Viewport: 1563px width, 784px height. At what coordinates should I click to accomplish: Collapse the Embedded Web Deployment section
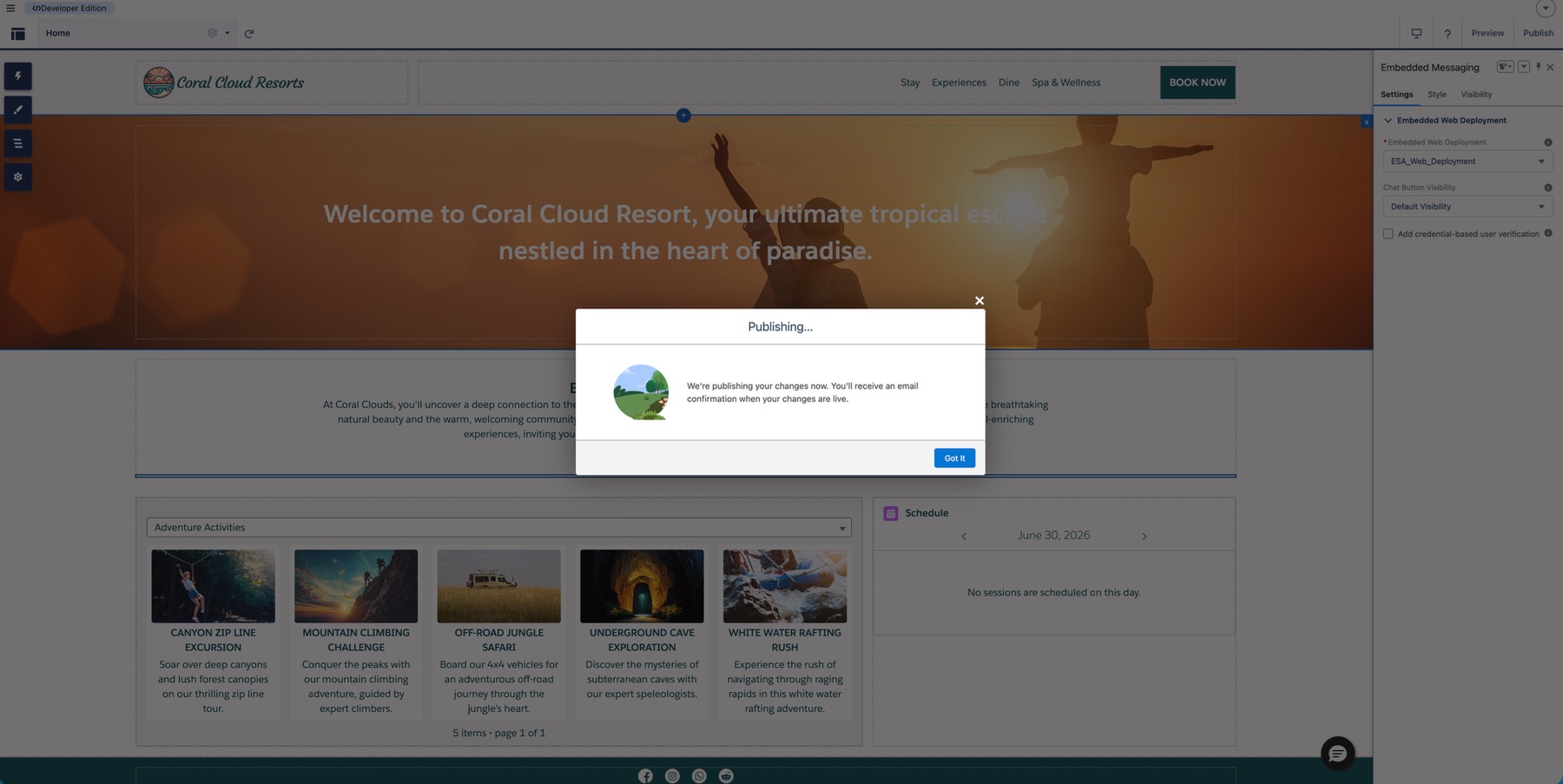pyautogui.click(x=1388, y=120)
